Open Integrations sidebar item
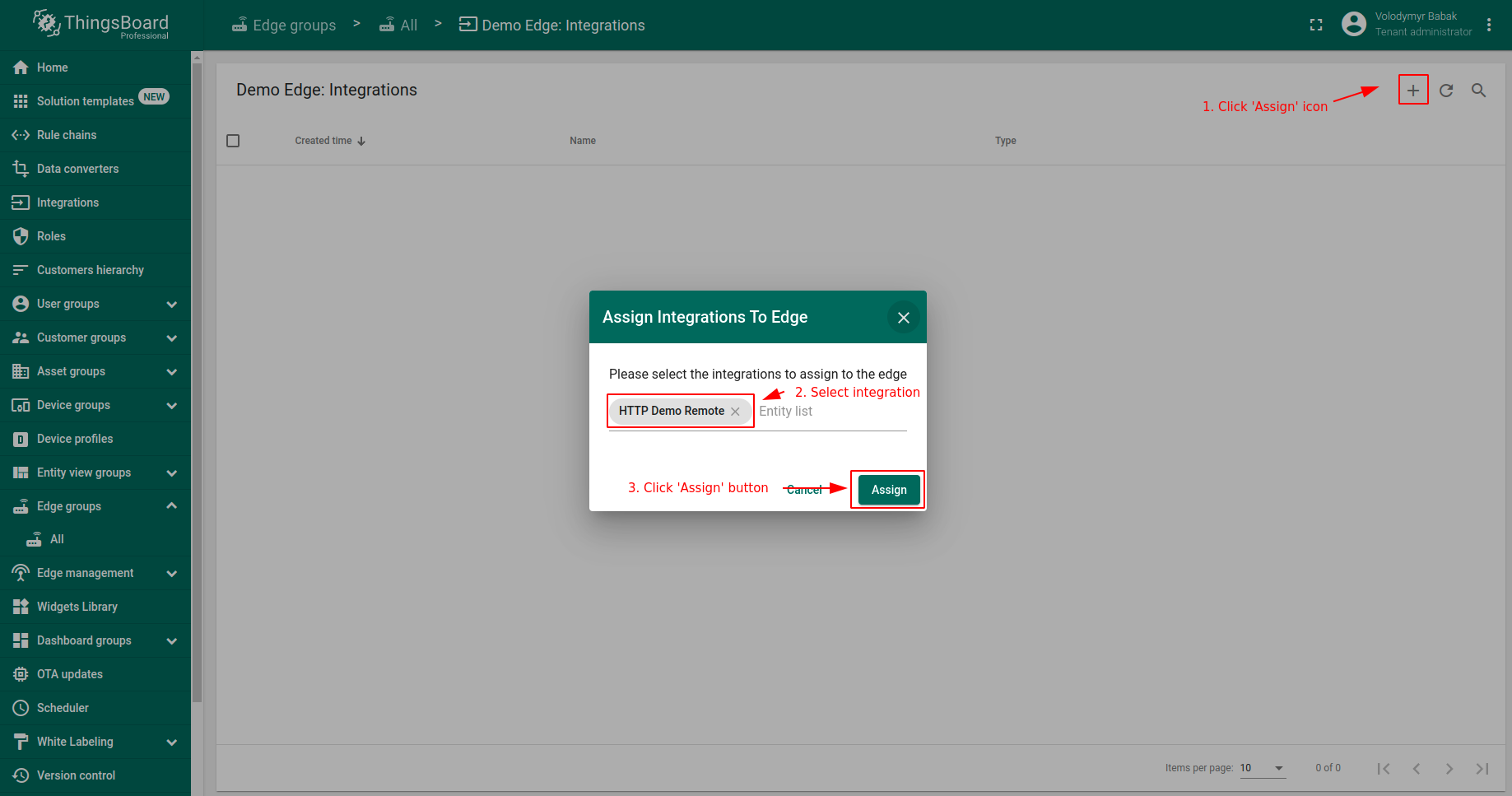Viewport: 1512px width, 796px height. tap(95, 202)
